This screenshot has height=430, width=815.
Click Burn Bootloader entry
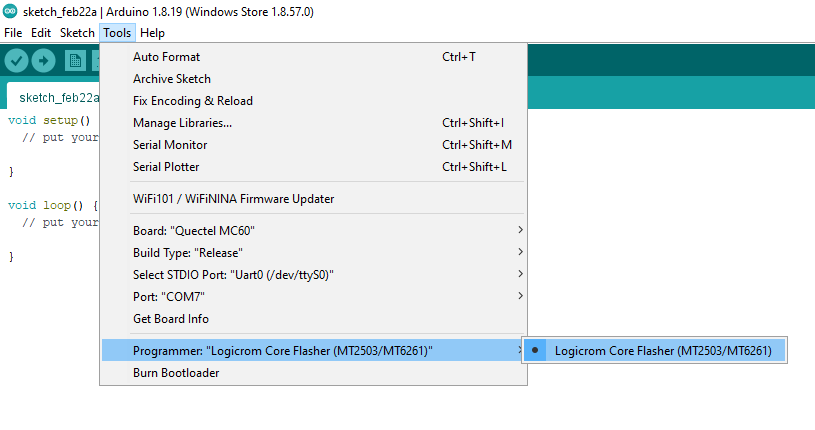(314, 372)
